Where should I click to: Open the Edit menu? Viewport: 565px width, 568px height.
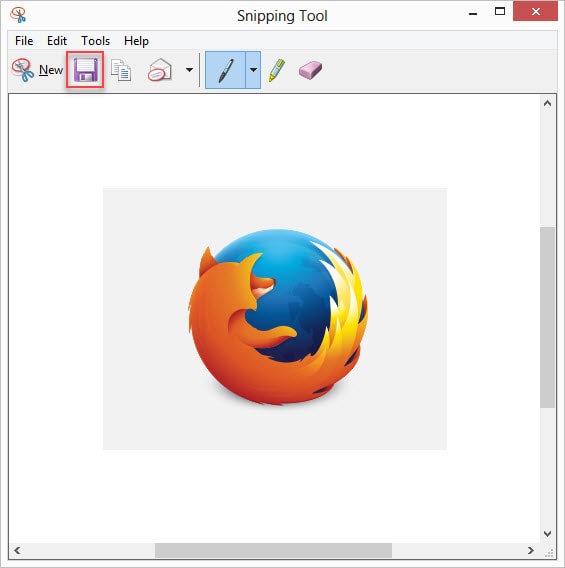click(x=57, y=41)
